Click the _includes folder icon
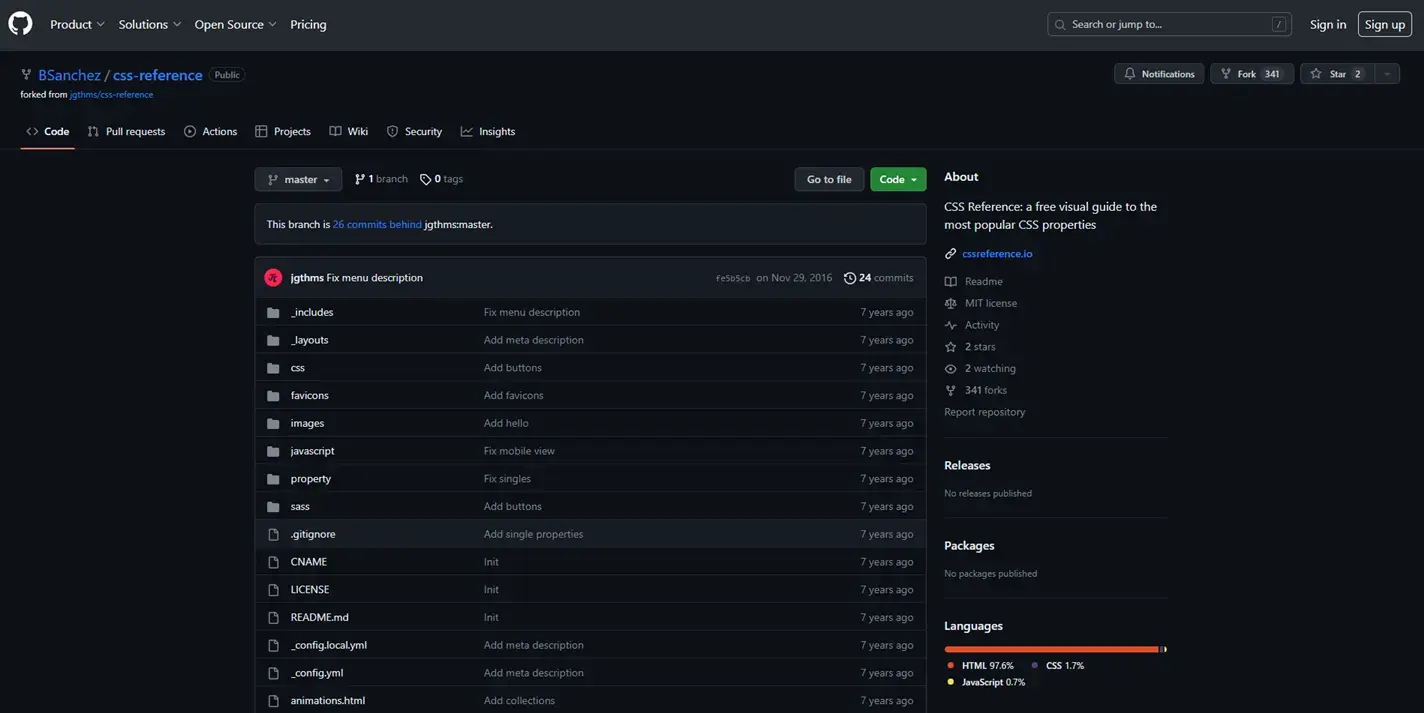 273,313
